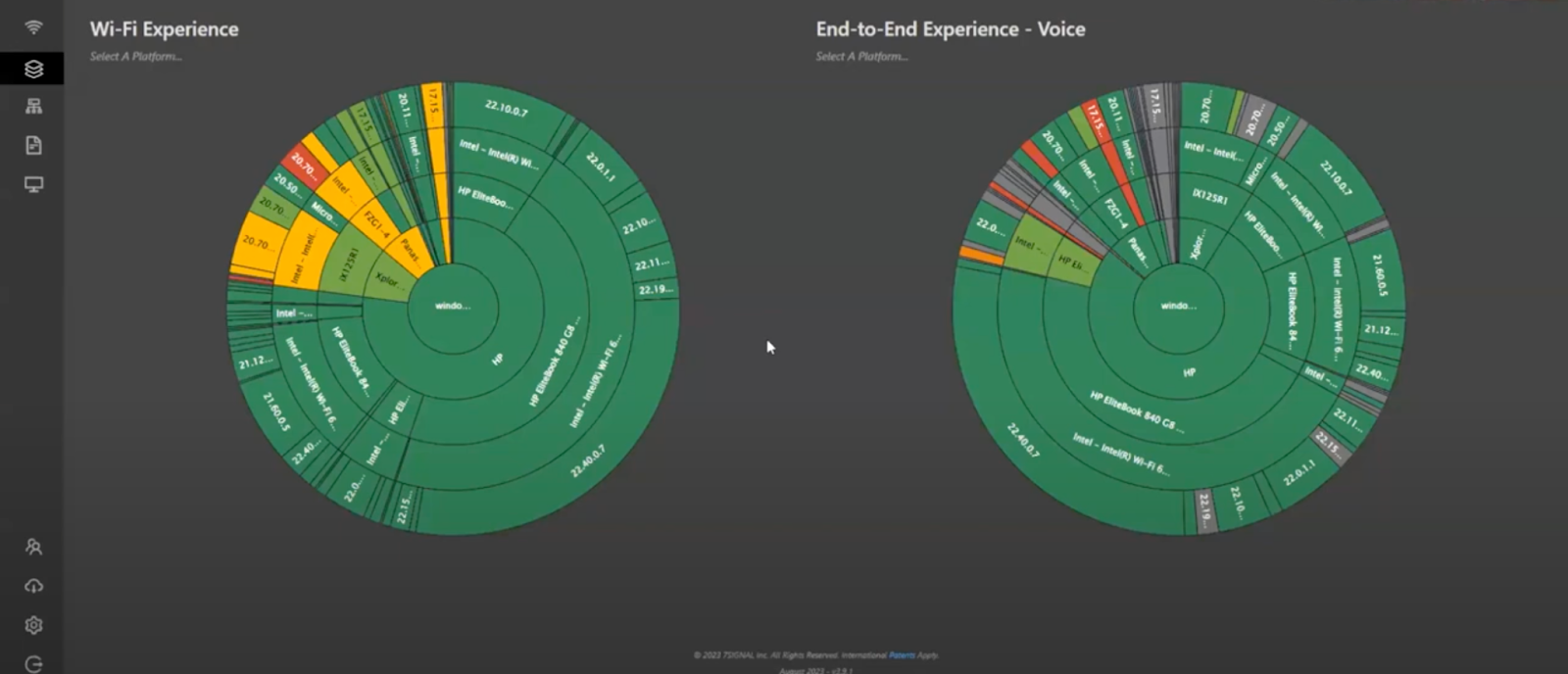Click the red 20.70 segment in Wi-Fi chart
This screenshot has height=674, width=1568.
tap(303, 167)
